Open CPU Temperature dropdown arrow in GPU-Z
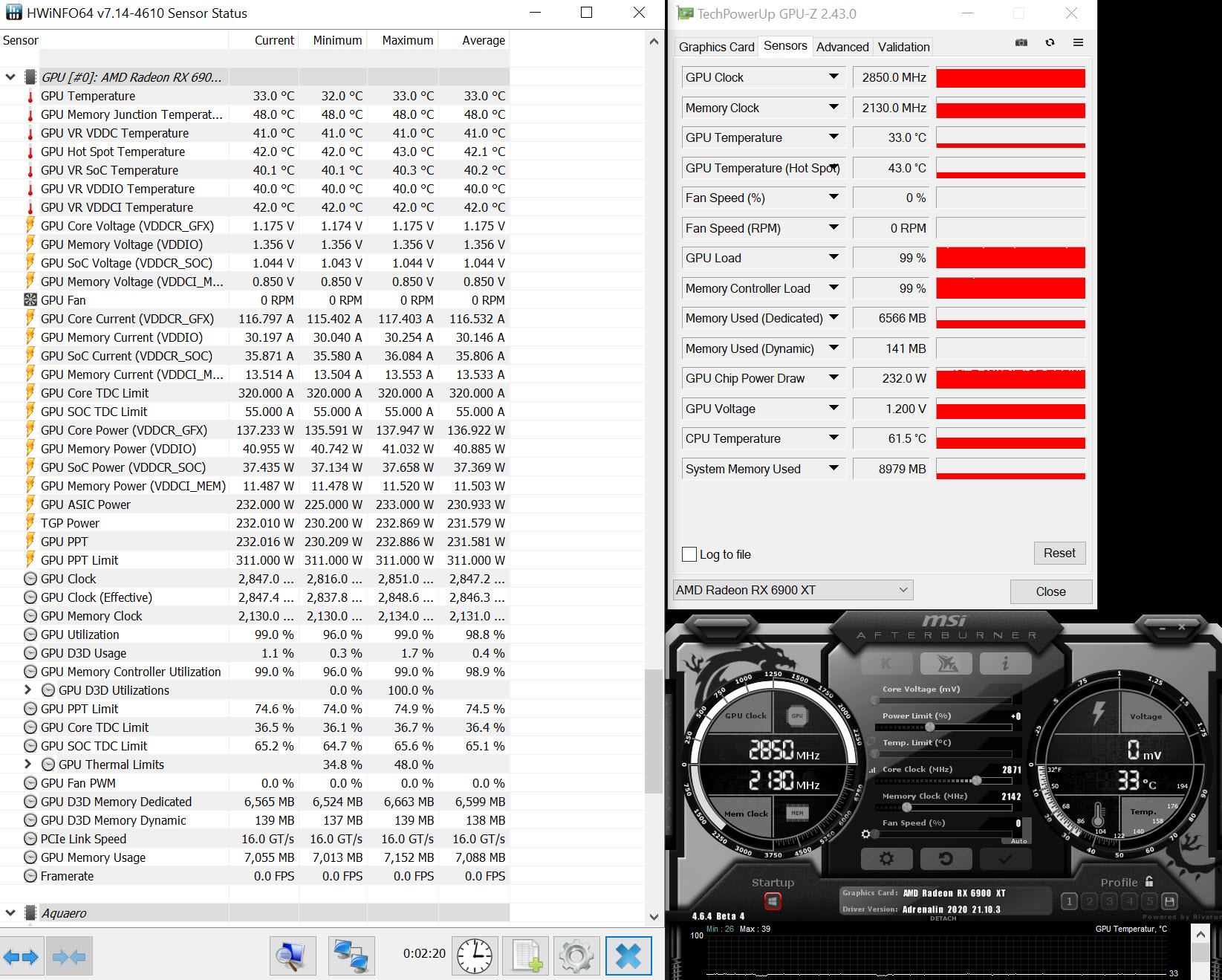Image resolution: width=1222 pixels, height=980 pixels. 833,438
